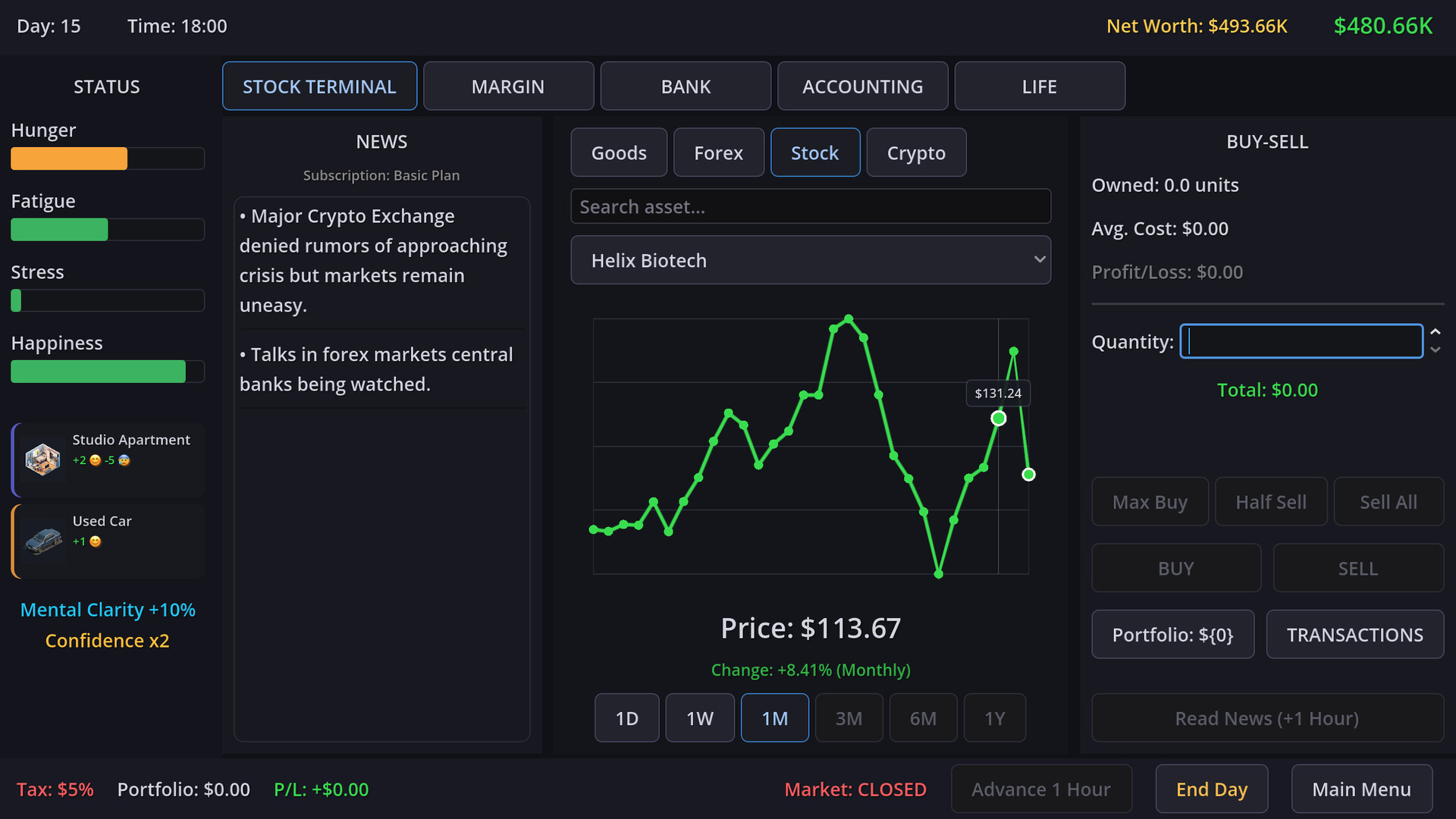This screenshot has width=1456, height=819.
Task: Select the 1D chart timeframe
Action: [x=626, y=718]
